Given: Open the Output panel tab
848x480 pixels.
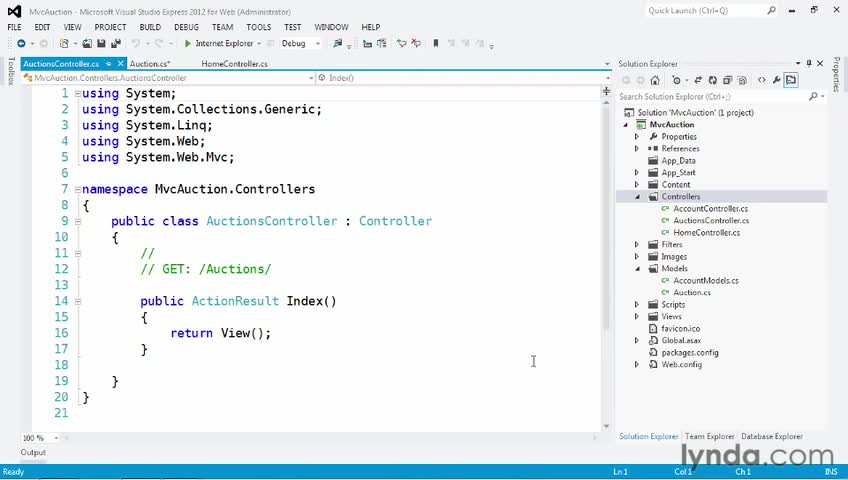Looking at the screenshot, I should (x=33, y=452).
